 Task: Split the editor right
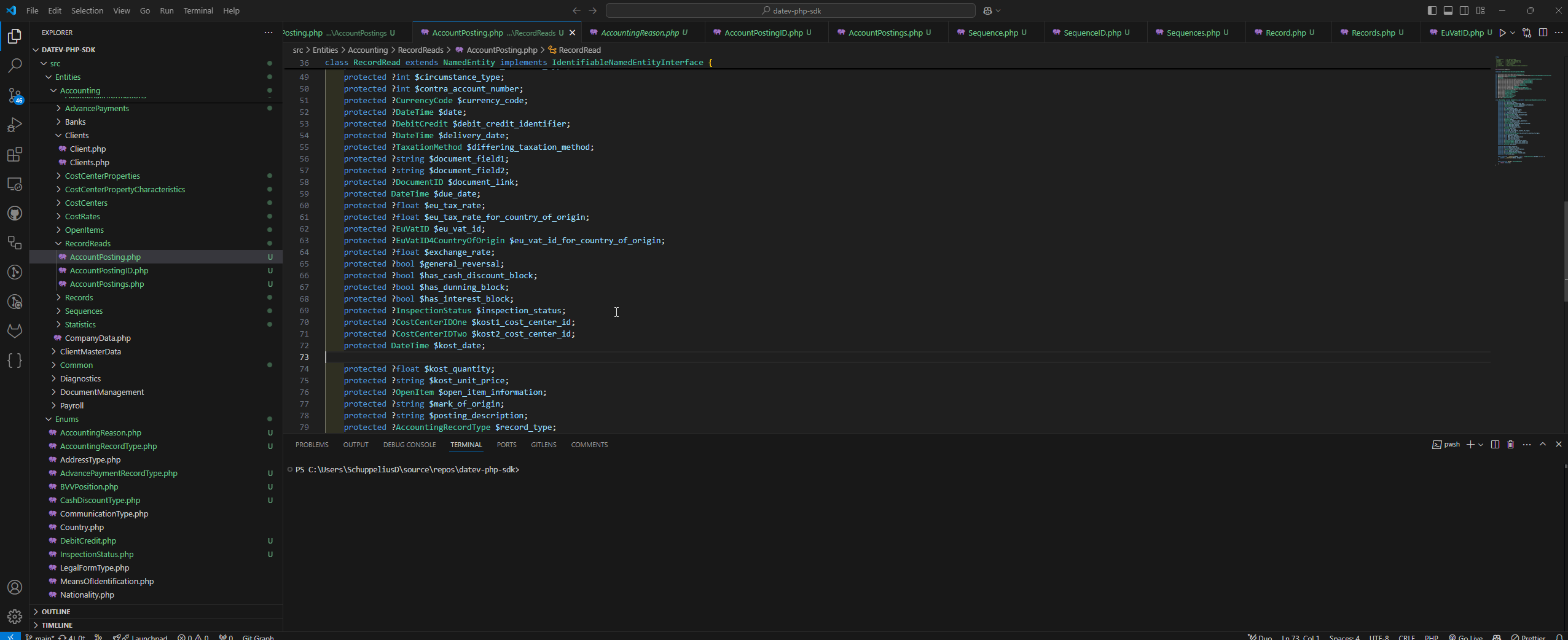click(x=1543, y=33)
